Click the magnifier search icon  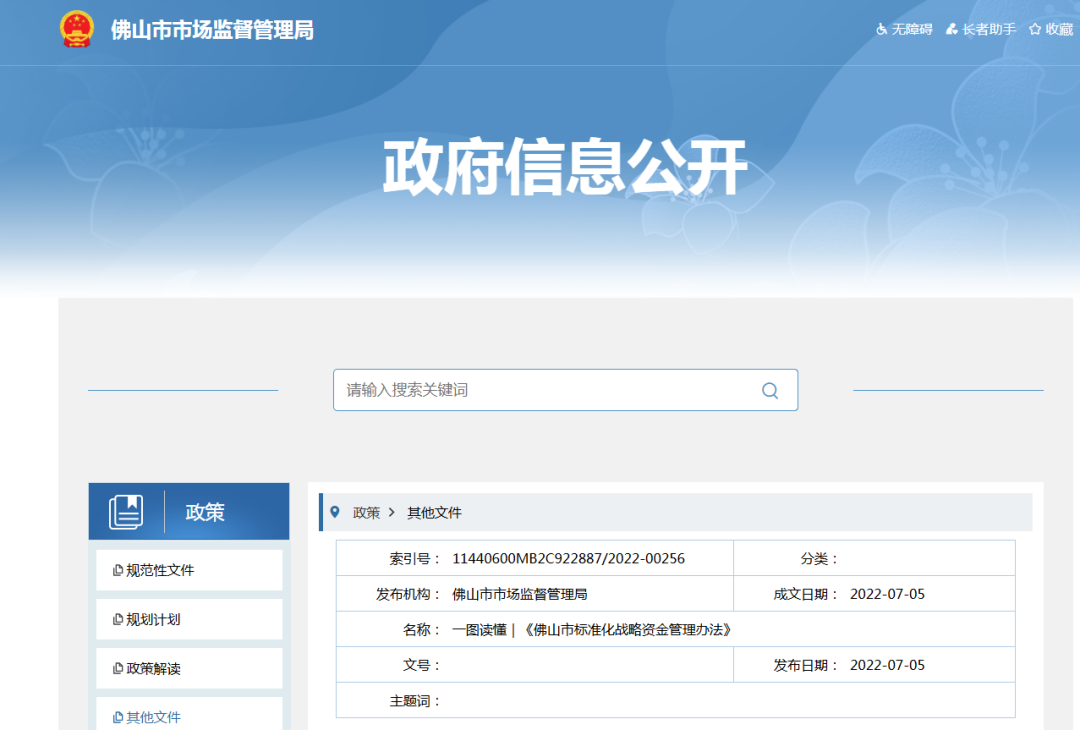769,391
